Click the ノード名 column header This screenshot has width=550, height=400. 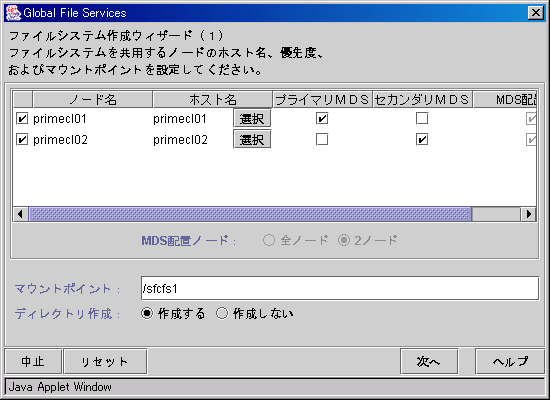(x=93, y=100)
